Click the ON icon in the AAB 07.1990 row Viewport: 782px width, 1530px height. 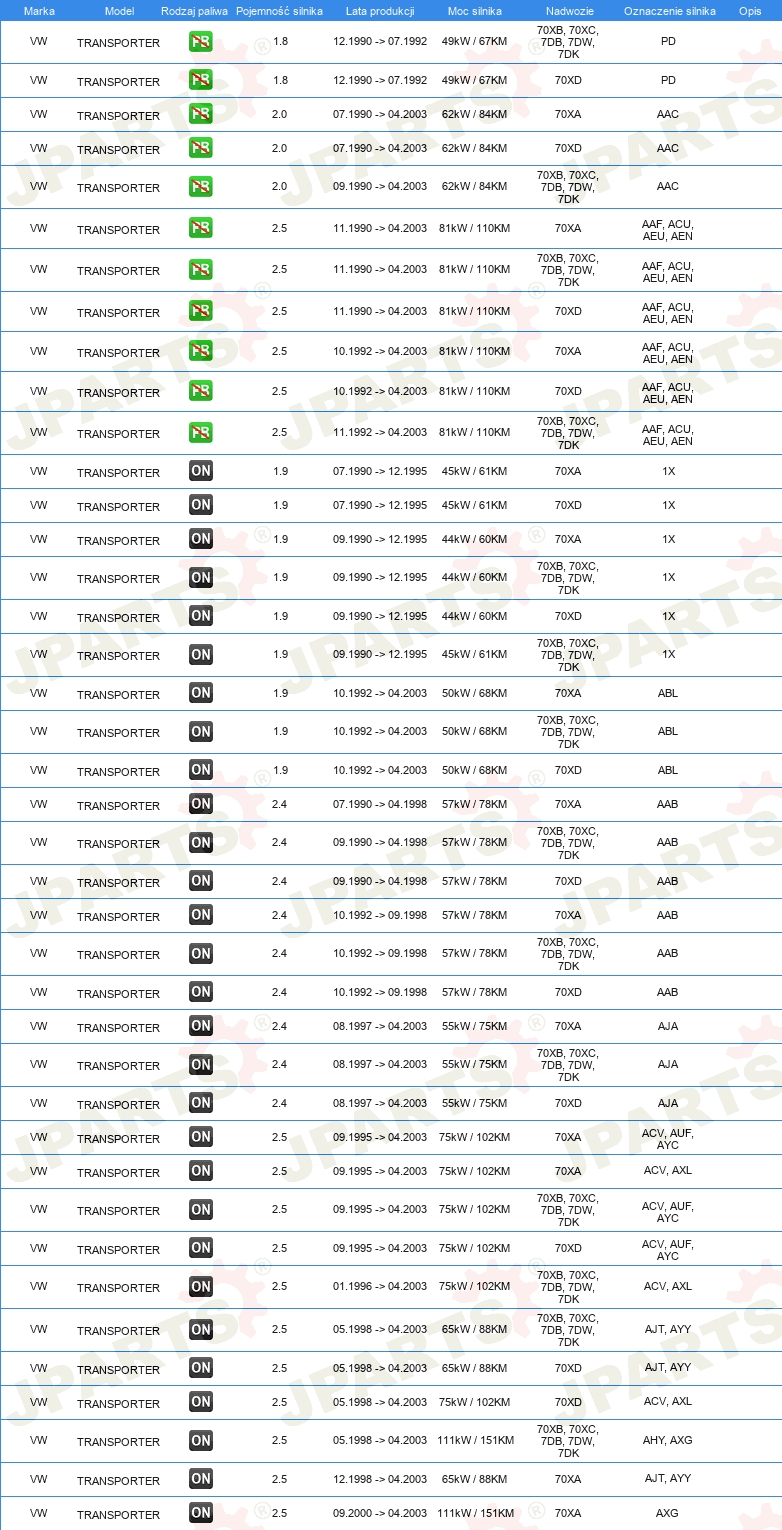coord(201,804)
